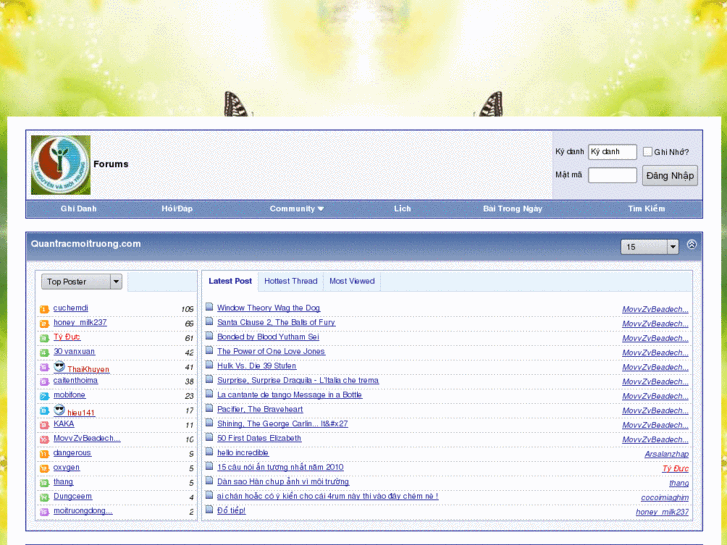Click post icon for Window Theory Wag the Dog
The height and width of the screenshot is (545, 727).
[x=210, y=307]
